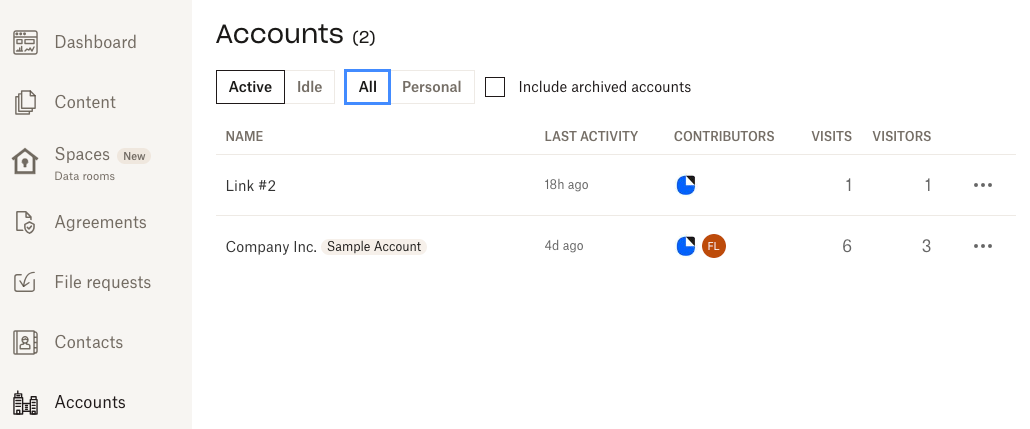
Task: Click the Agreements shield document icon
Action: (x=25, y=222)
